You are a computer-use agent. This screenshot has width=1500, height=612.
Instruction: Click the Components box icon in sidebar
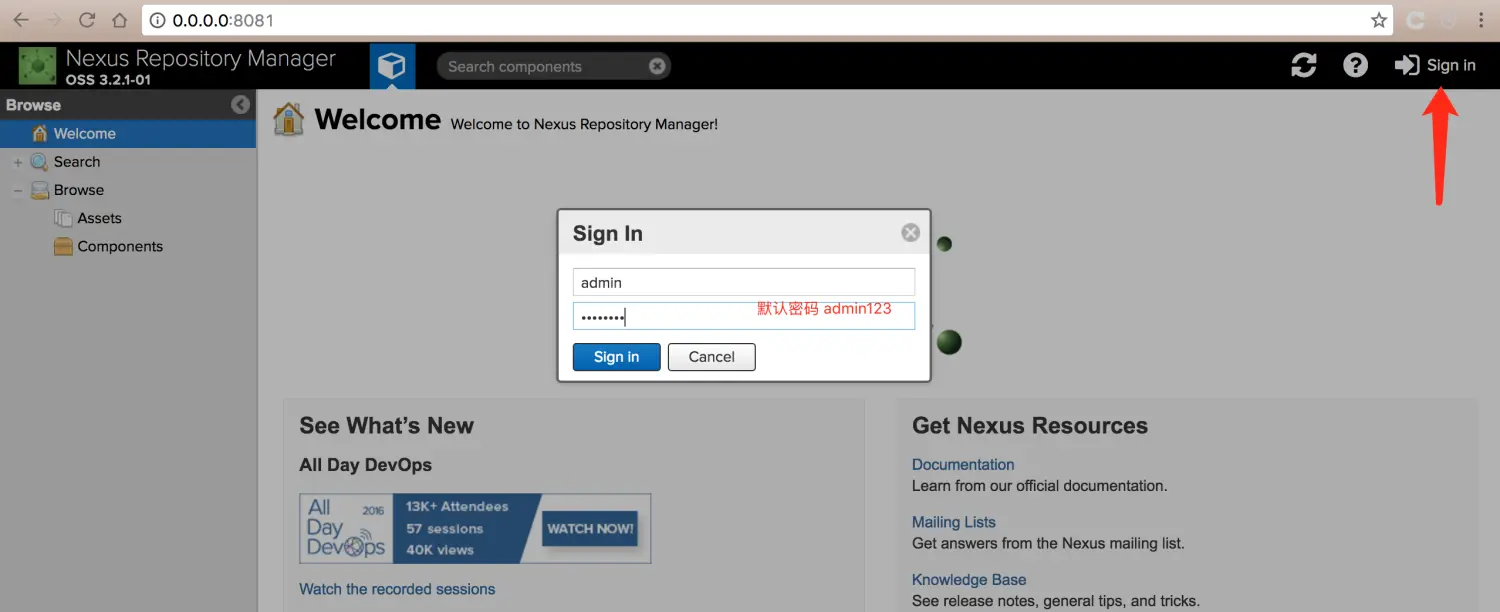[x=63, y=246]
